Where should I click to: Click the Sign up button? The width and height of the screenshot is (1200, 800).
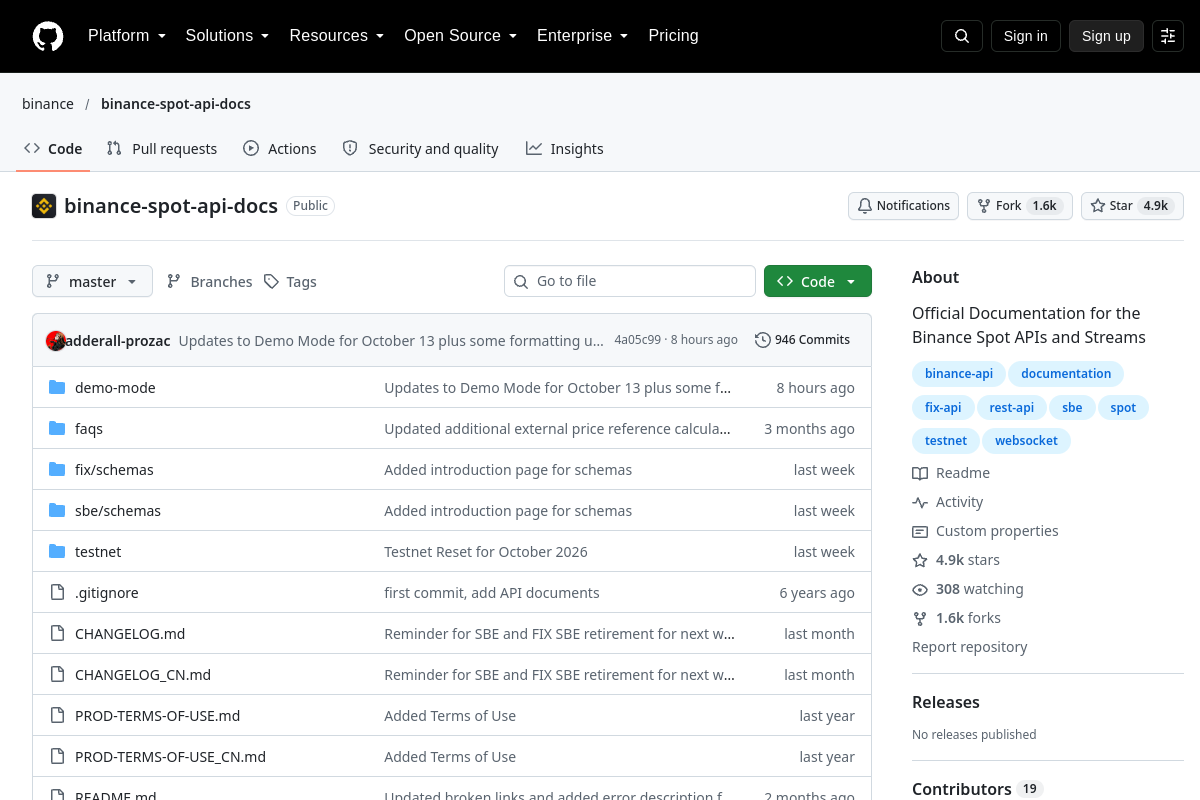tap(1106, 36)
